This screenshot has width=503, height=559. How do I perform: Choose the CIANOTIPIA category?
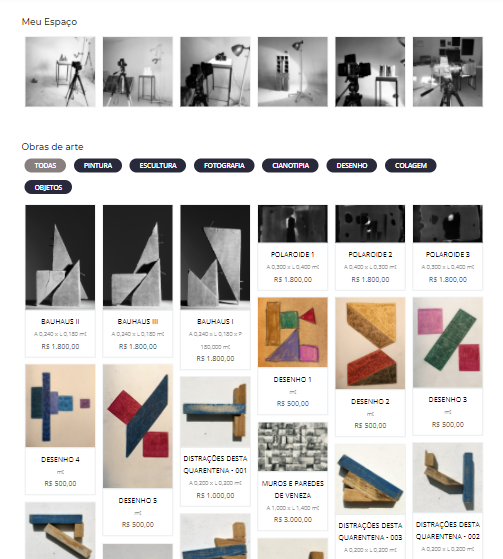click(290, 165)
